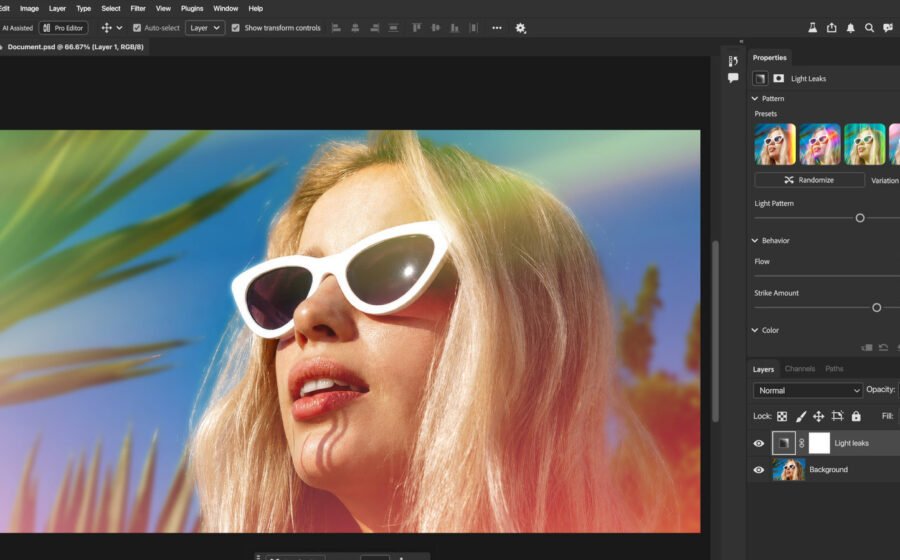Viewport: 900px width, 560px height.
Task: Open the gear settings icon in options bar
Action: coord(521,28)
